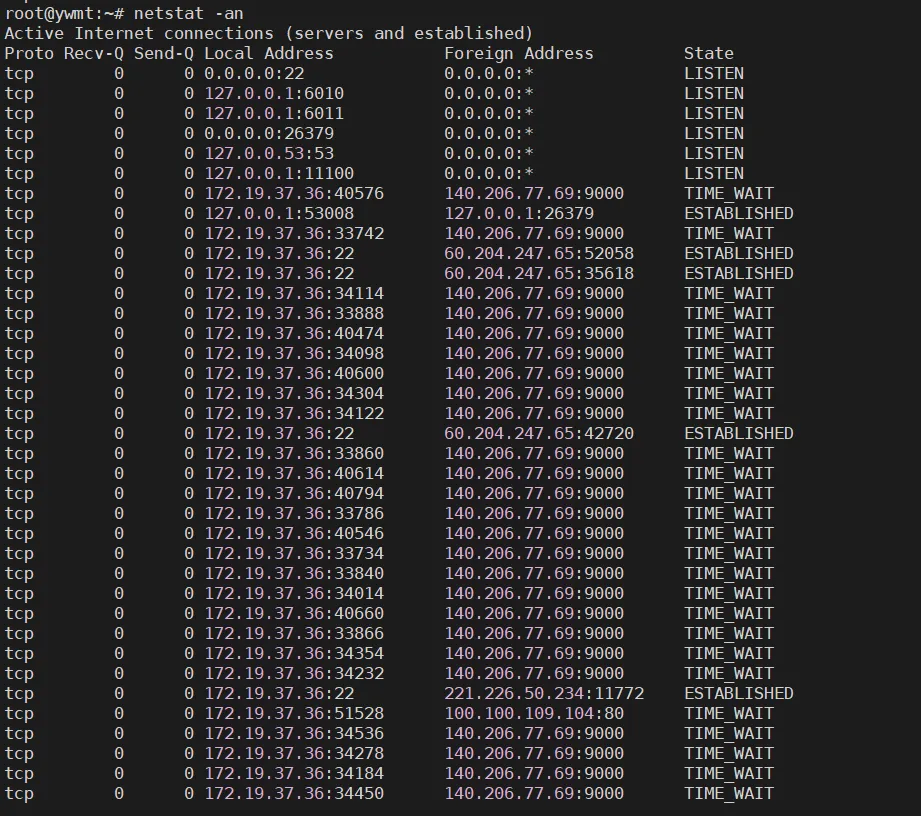Click local address 0.0.0.0:26379
Viewport: 921px width, 816px height.
click(269, 133)
